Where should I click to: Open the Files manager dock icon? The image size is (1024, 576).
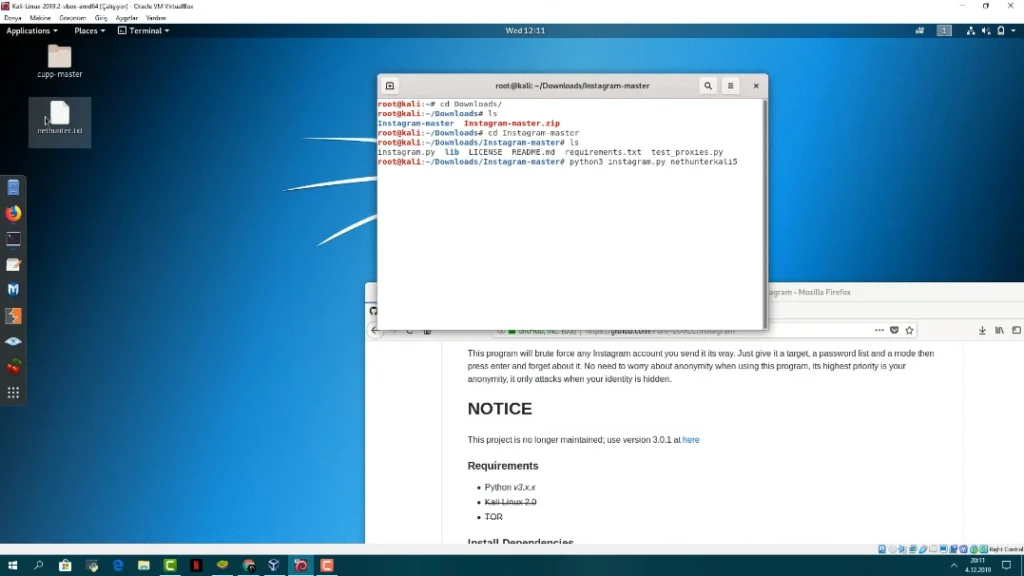(13, 187)
